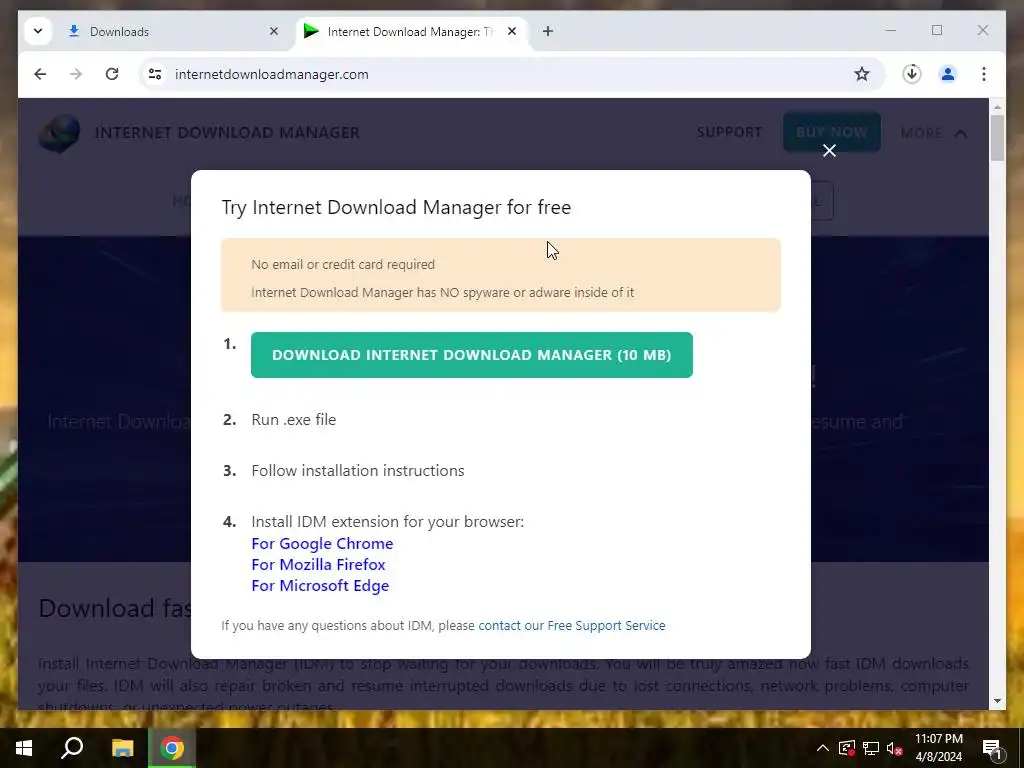Open Windows taskbar search
Image resolution: width=1024 pixels, height=768 pixels.
point(72,748)
